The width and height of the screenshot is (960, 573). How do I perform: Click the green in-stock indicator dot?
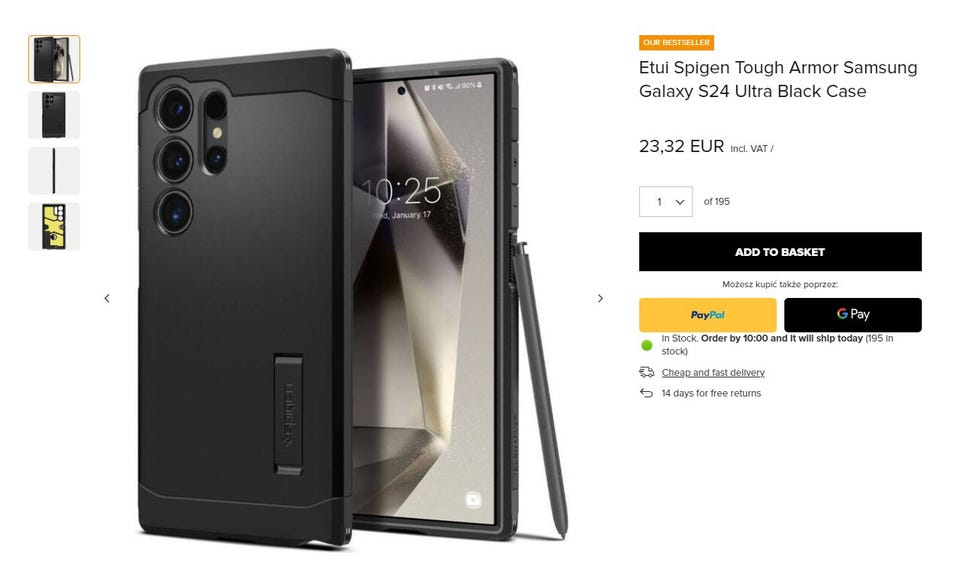pos(647,345)
